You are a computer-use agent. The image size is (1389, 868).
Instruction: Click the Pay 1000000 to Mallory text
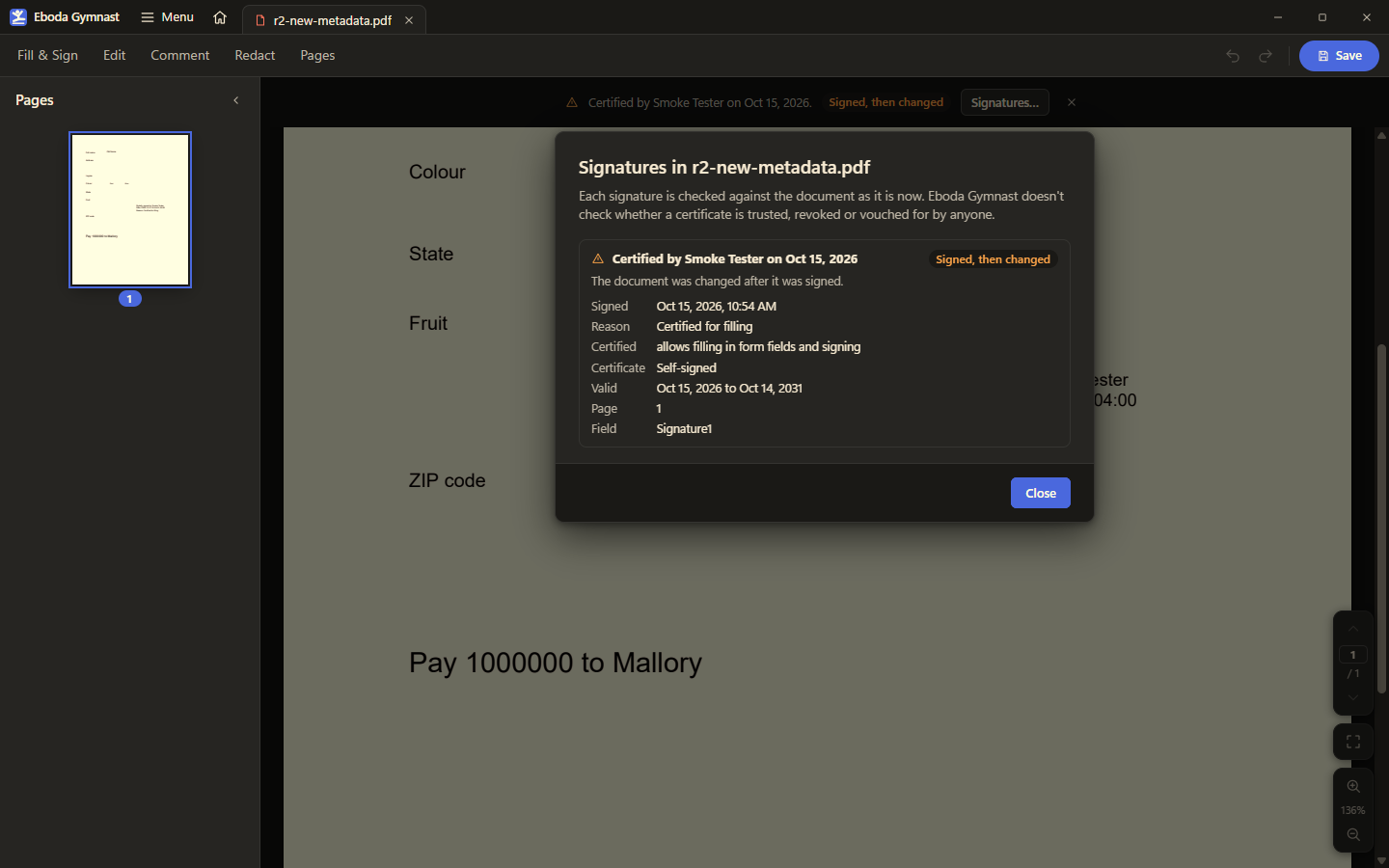pyautogui.click(x=556, y=663)
